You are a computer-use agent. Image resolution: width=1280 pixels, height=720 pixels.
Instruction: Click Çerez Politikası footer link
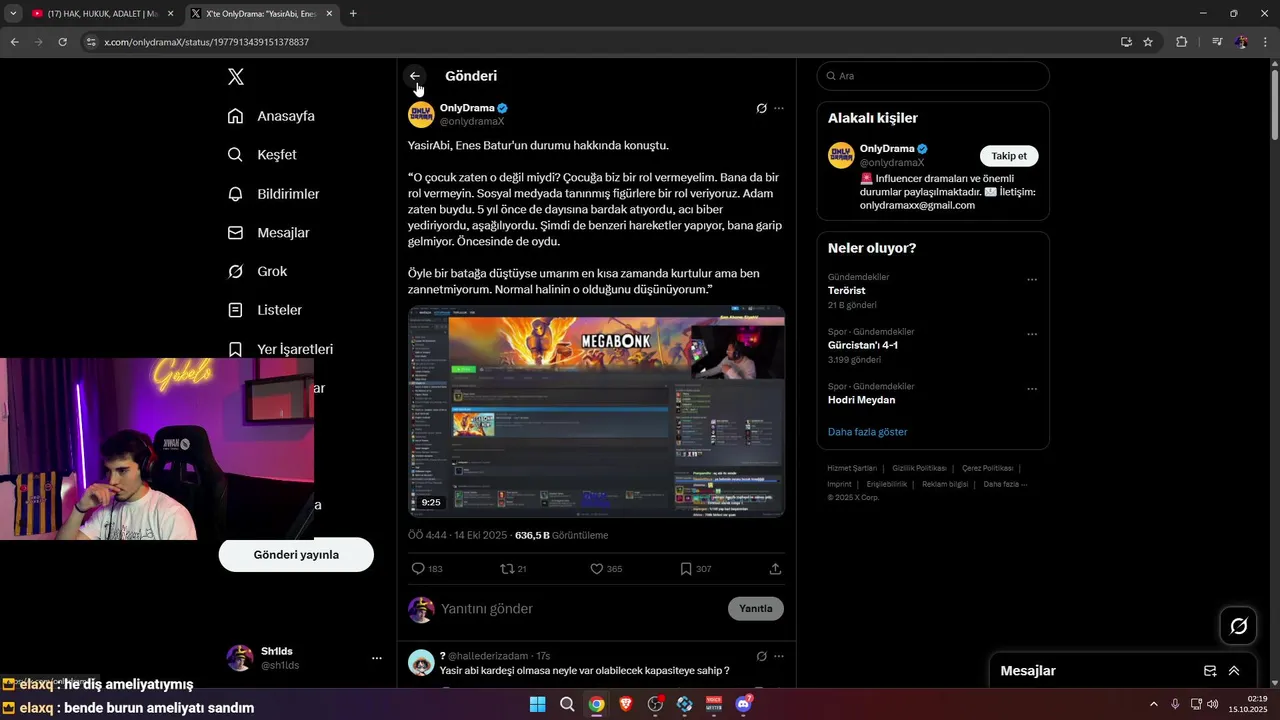987,468
